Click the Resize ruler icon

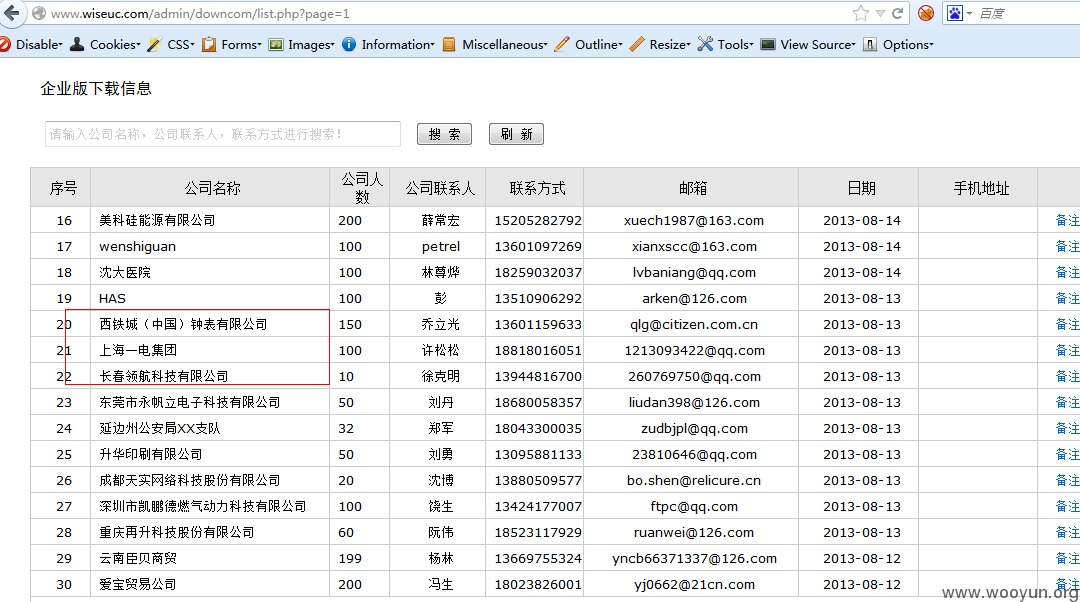coord(637,44)
